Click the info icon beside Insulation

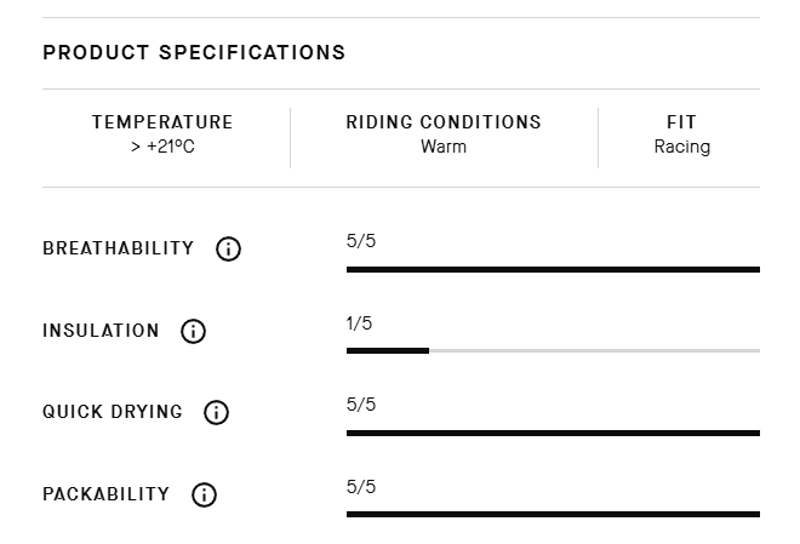[193, 331]
